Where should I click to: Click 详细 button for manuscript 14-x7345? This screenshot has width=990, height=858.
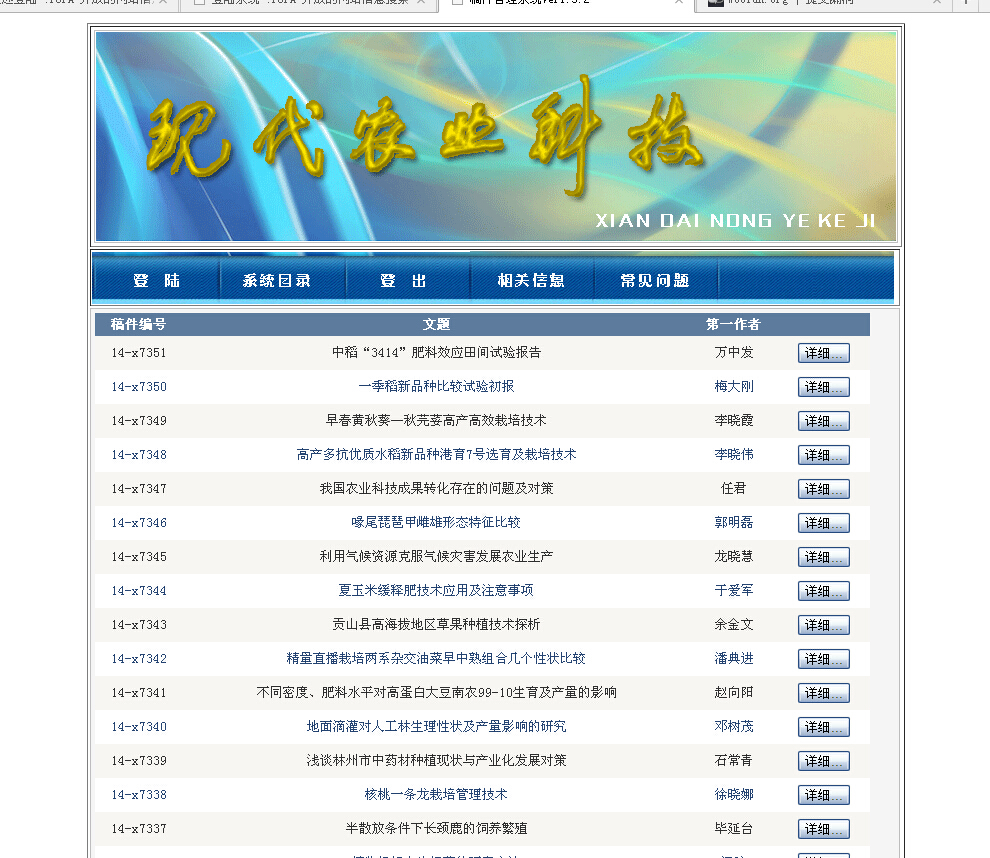pos(823,557)
